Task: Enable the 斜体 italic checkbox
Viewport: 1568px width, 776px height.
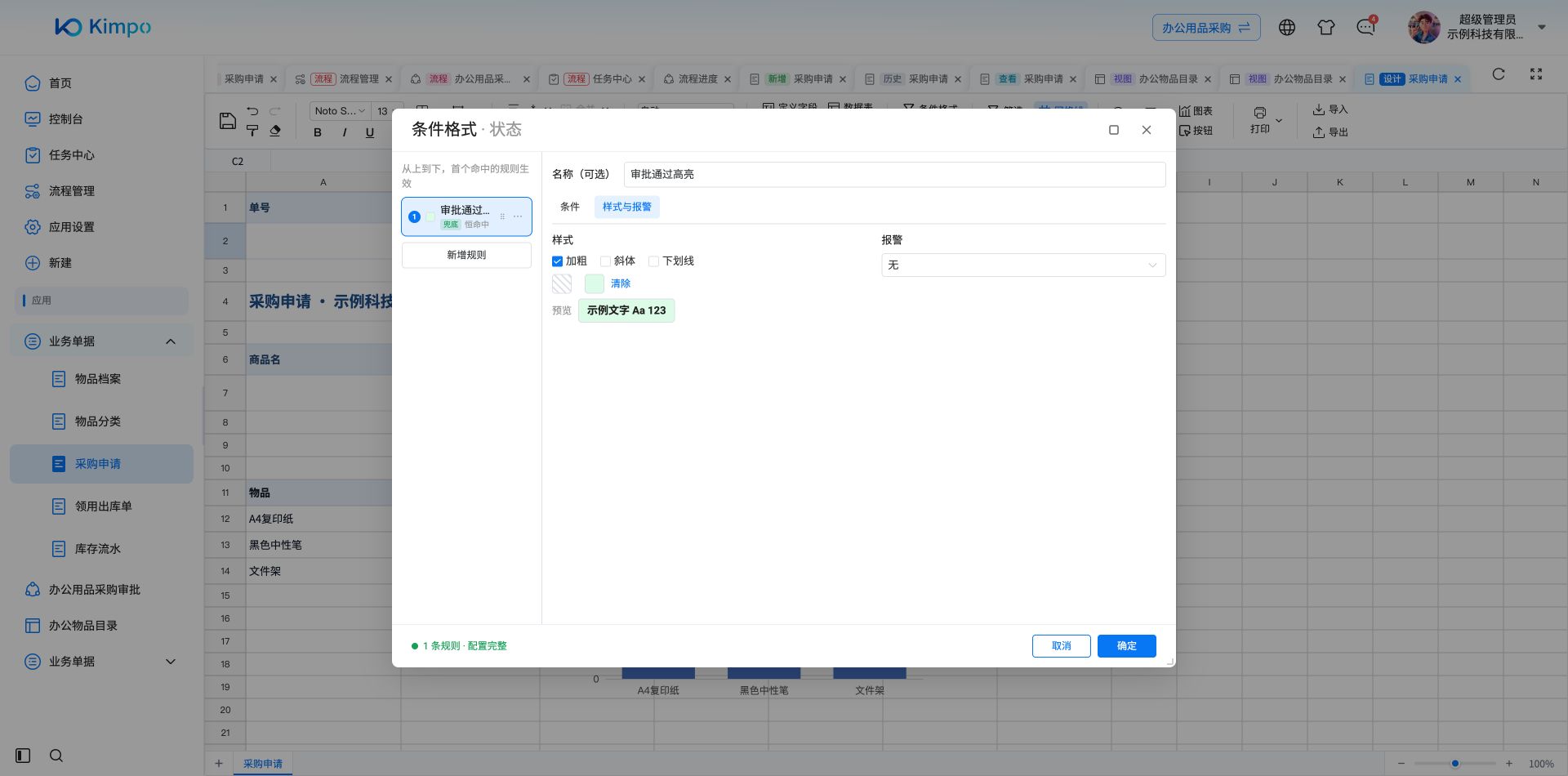Action: click(x=605, y=261)
